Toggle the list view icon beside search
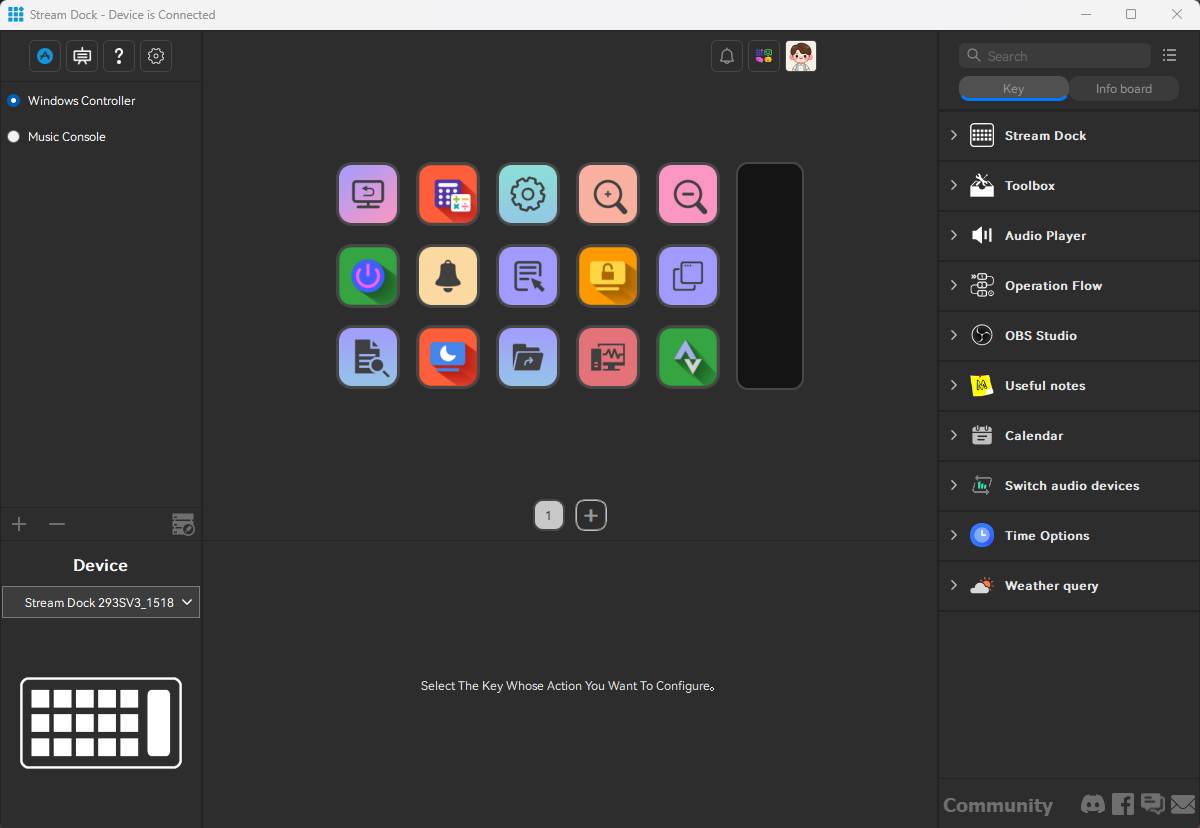 point(1169,56)
